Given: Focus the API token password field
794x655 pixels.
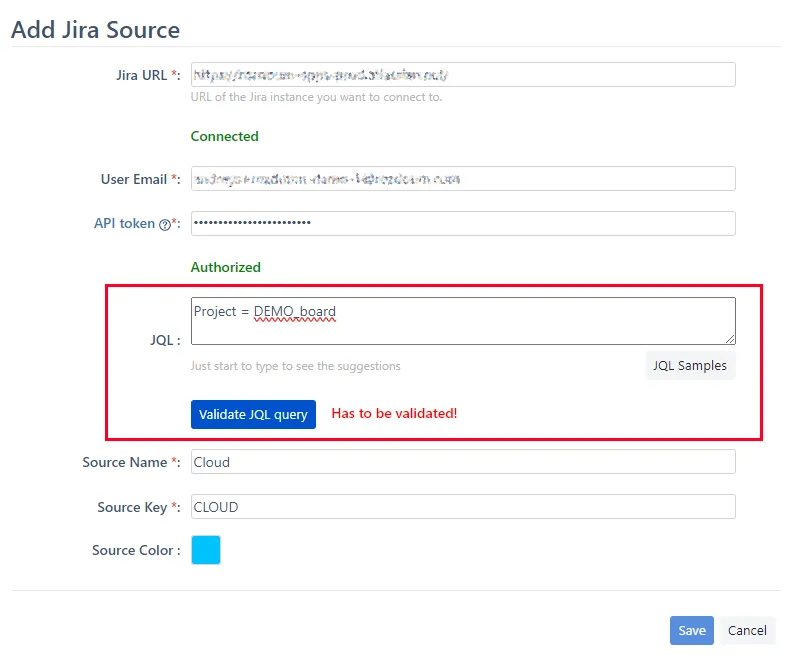Looking at the screenshot, I should click(x=463, y=223).
